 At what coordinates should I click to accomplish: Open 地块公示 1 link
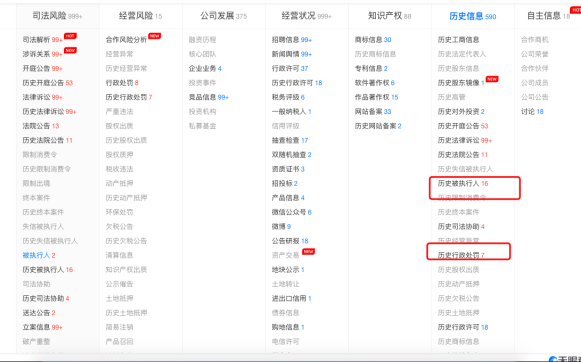(288, 270)
